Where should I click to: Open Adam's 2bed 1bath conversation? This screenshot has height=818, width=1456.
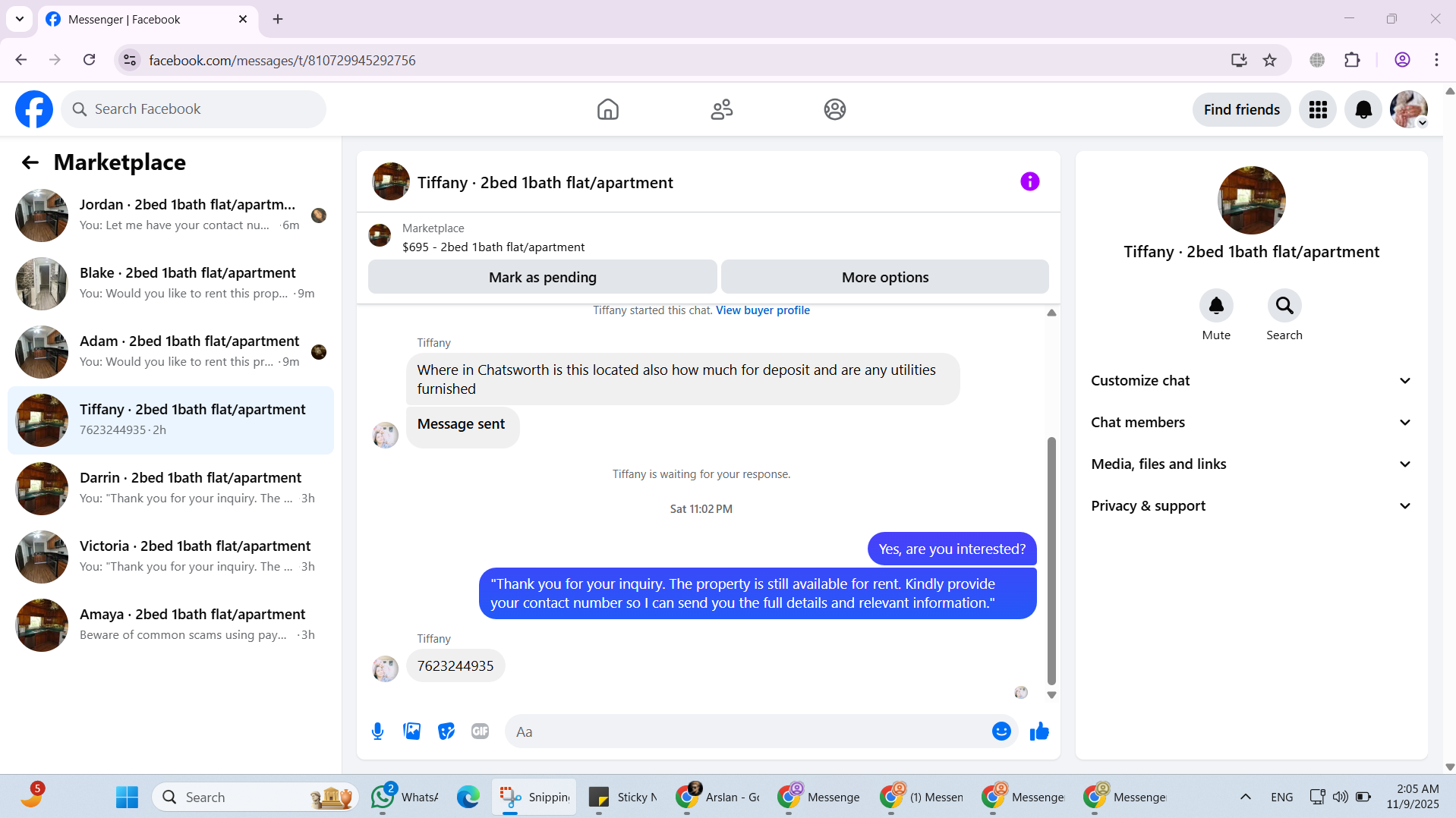click(x=171, y=352)
